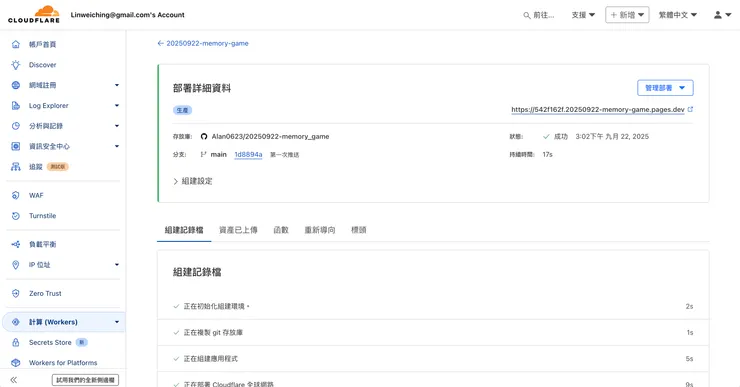The height and width of the screenshot is (387, 740).
Task: Click the Log Explorer icon
Action: pyautogui.click(x=16, y=106)
